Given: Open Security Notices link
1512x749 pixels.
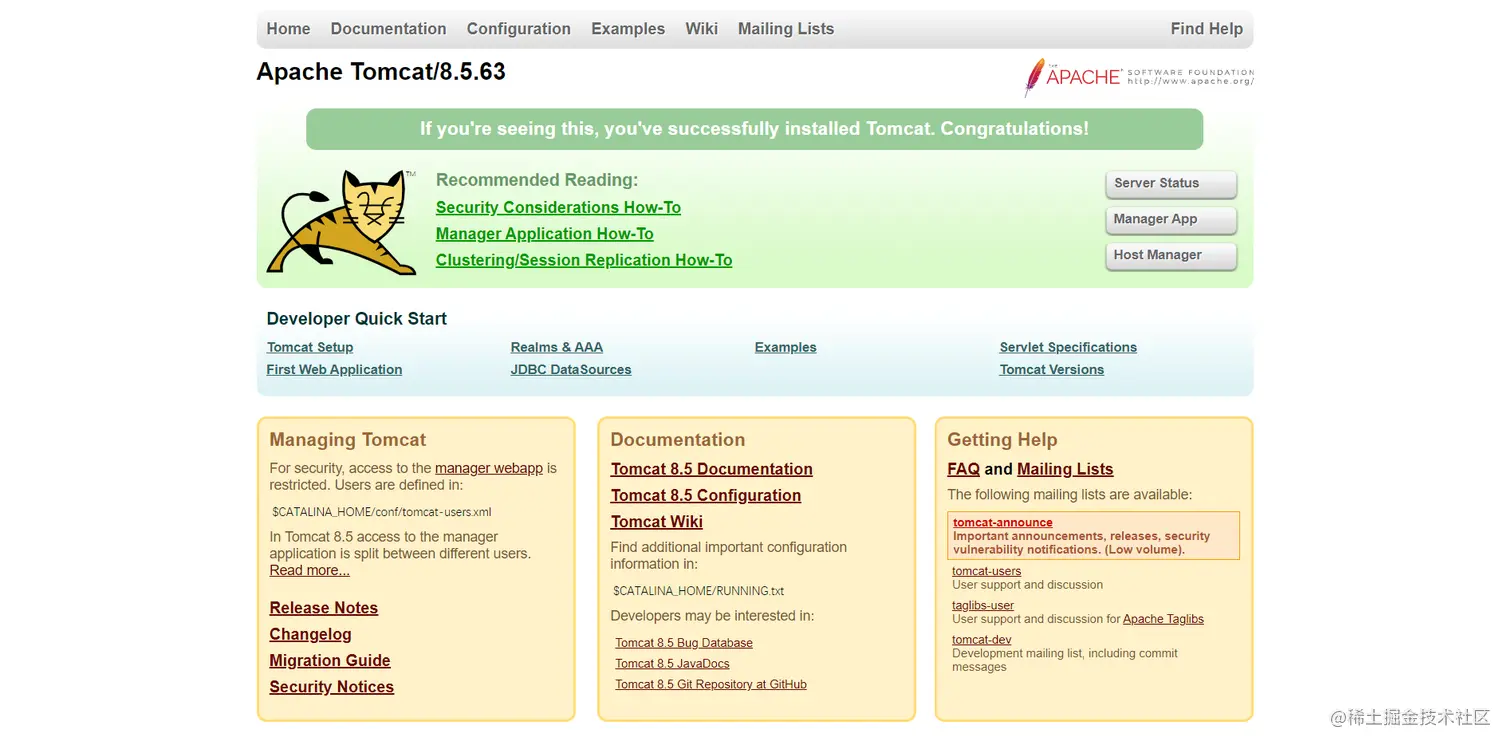Looking at the screenshot, I should click(332, 687).
